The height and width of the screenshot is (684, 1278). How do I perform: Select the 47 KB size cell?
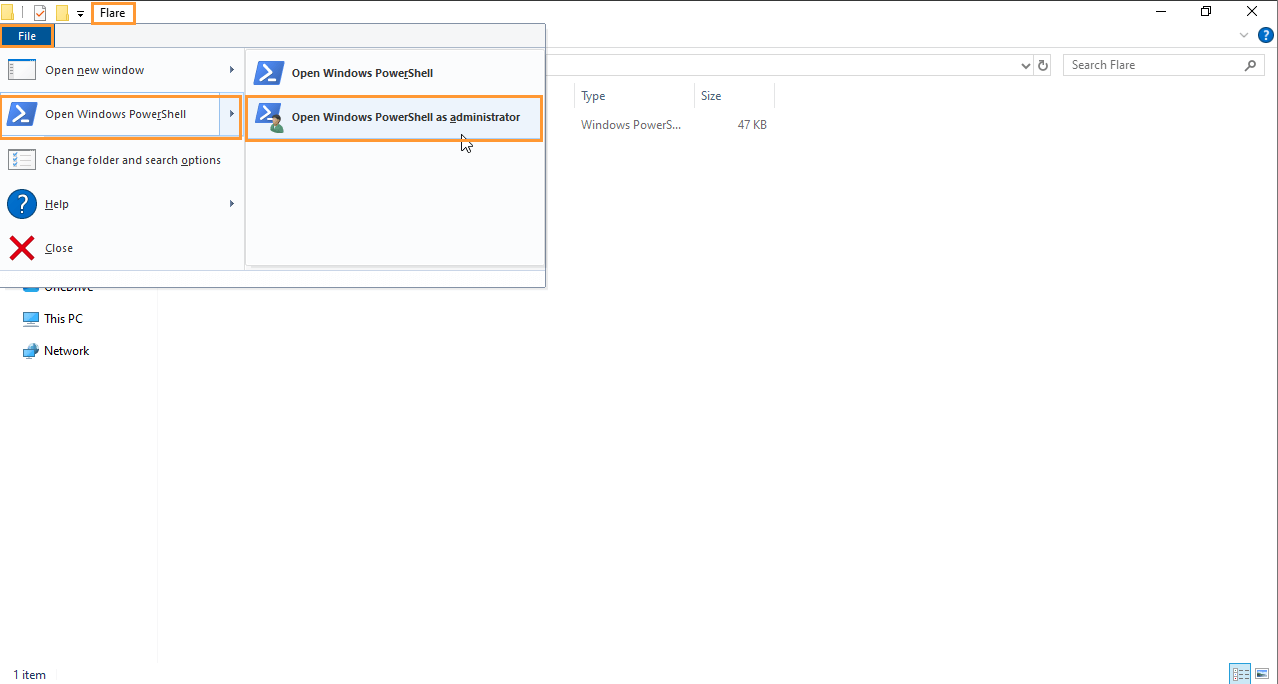click(752, 125)
